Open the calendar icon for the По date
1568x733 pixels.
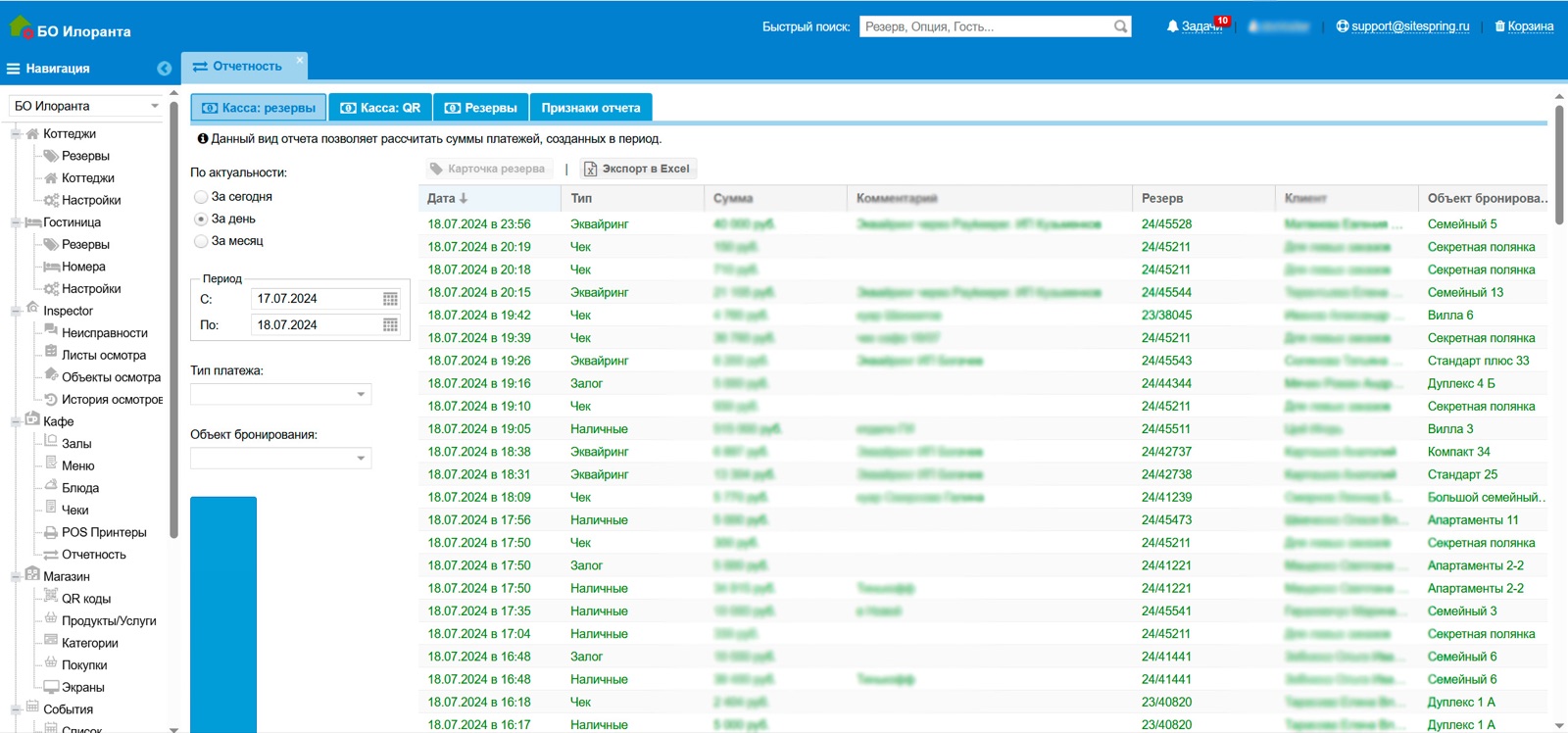click(390, 324)
